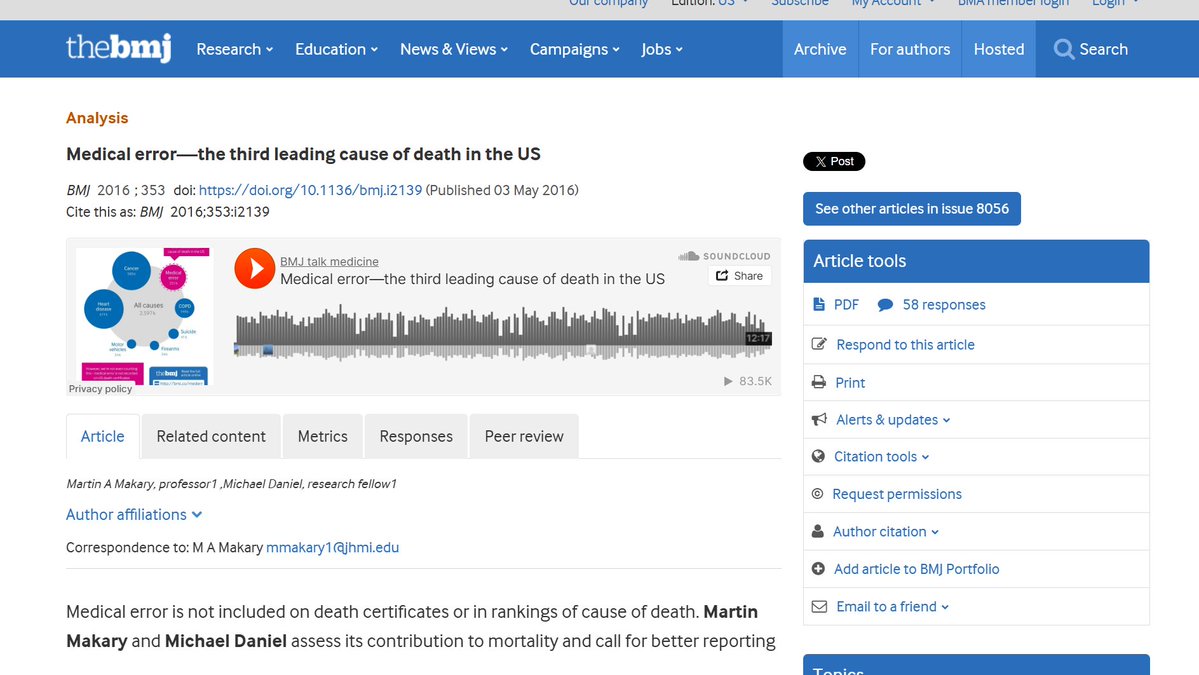Click Respond to this article
Viewport: 1199px width, 675px height.
pyautogui.click(x=905, y=345)
